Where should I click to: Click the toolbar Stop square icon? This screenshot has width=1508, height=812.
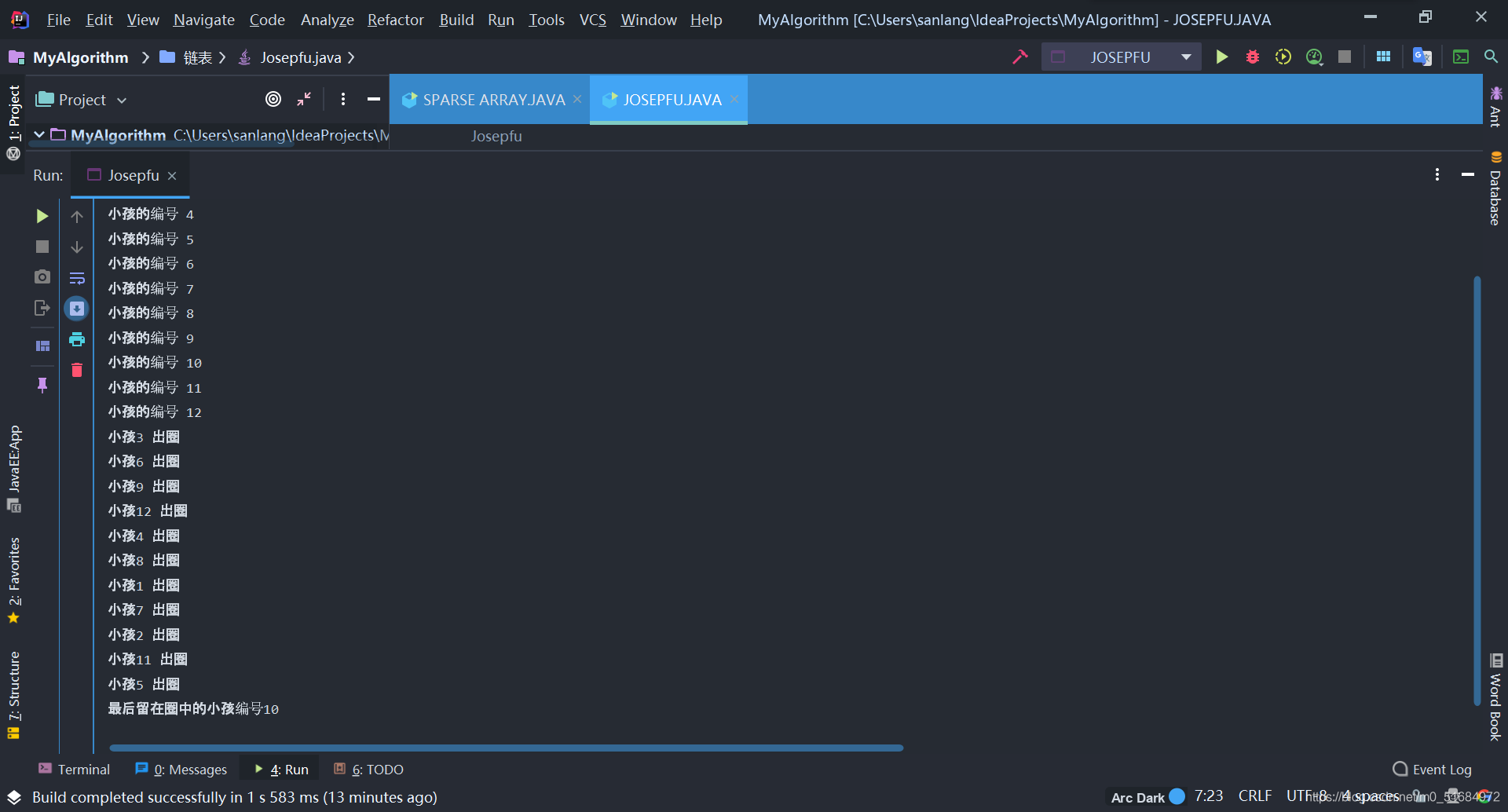[x=1345, y=57]
